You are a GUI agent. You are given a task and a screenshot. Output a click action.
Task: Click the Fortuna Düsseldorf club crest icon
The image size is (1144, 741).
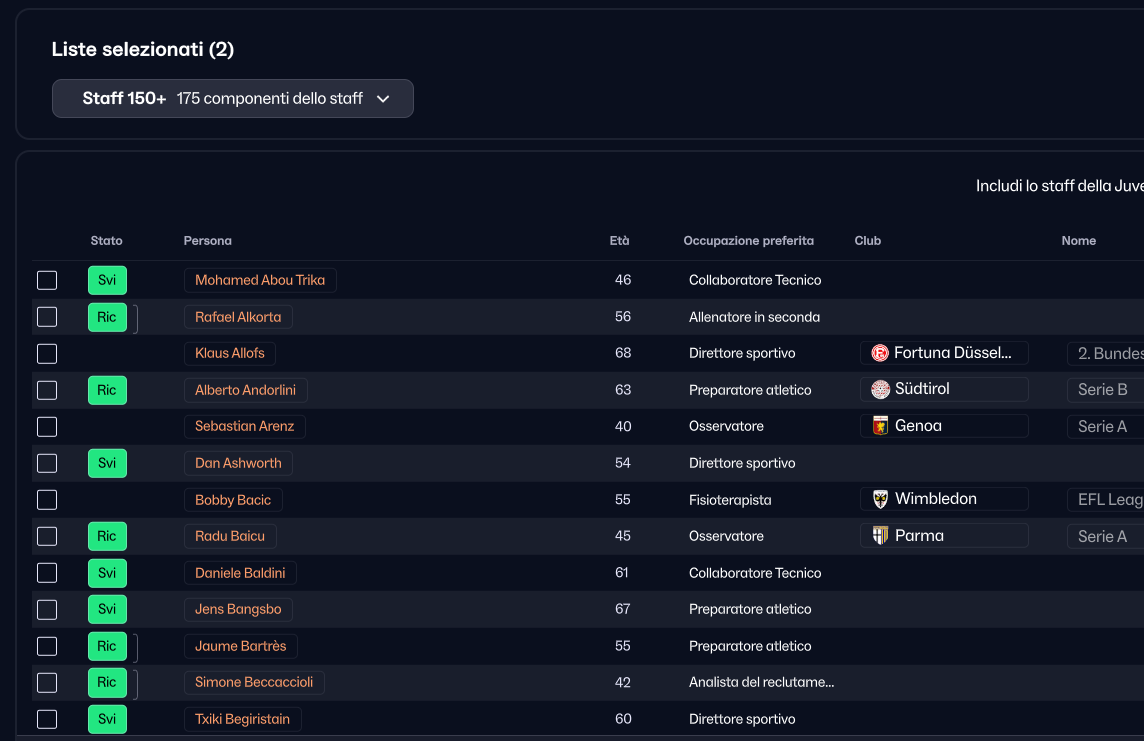[x=880, y=353]
